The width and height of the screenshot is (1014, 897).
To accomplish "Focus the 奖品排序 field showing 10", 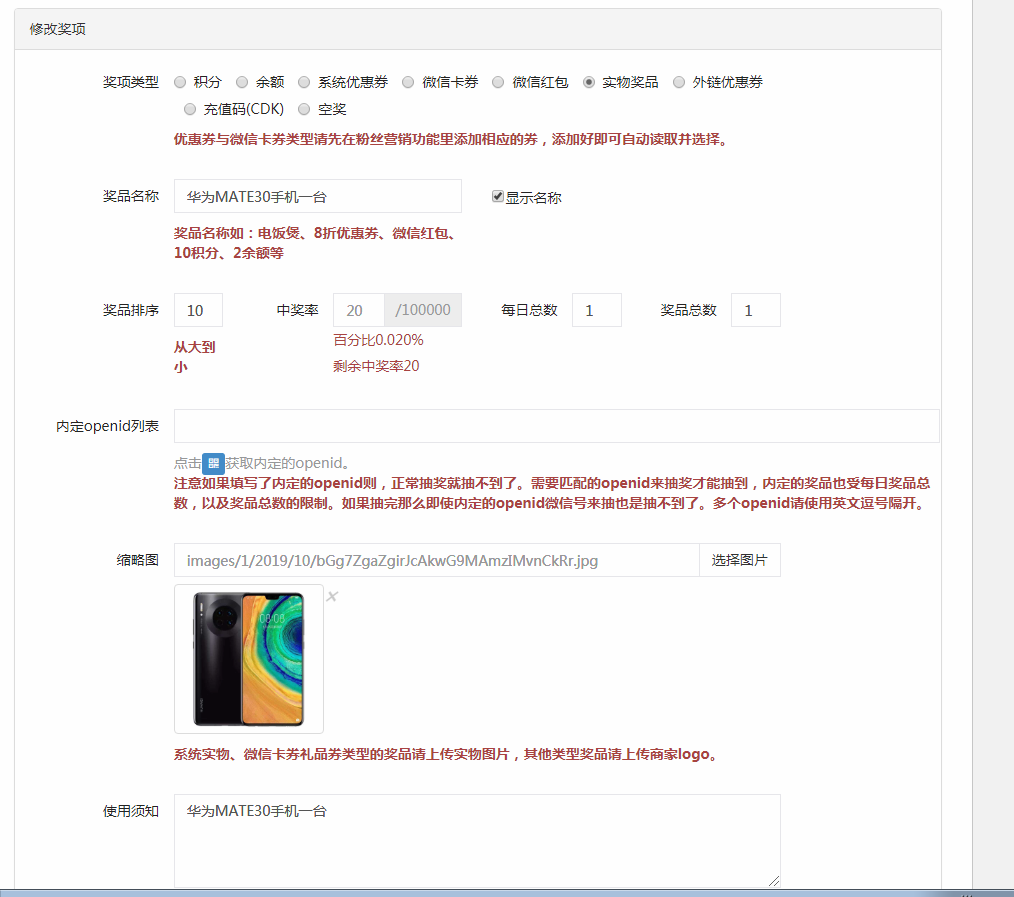I will coord(199,310).
